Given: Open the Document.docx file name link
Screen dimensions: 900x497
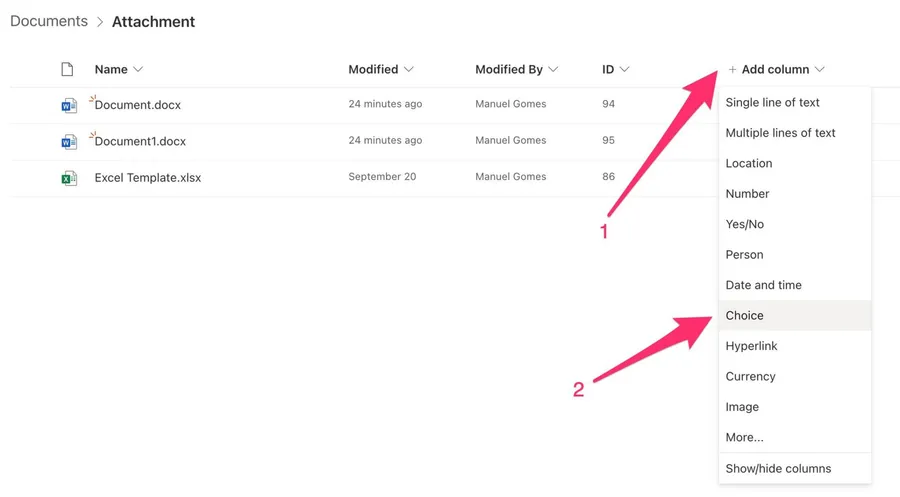Looking at the screenshot, I should [x=138, y=105].
